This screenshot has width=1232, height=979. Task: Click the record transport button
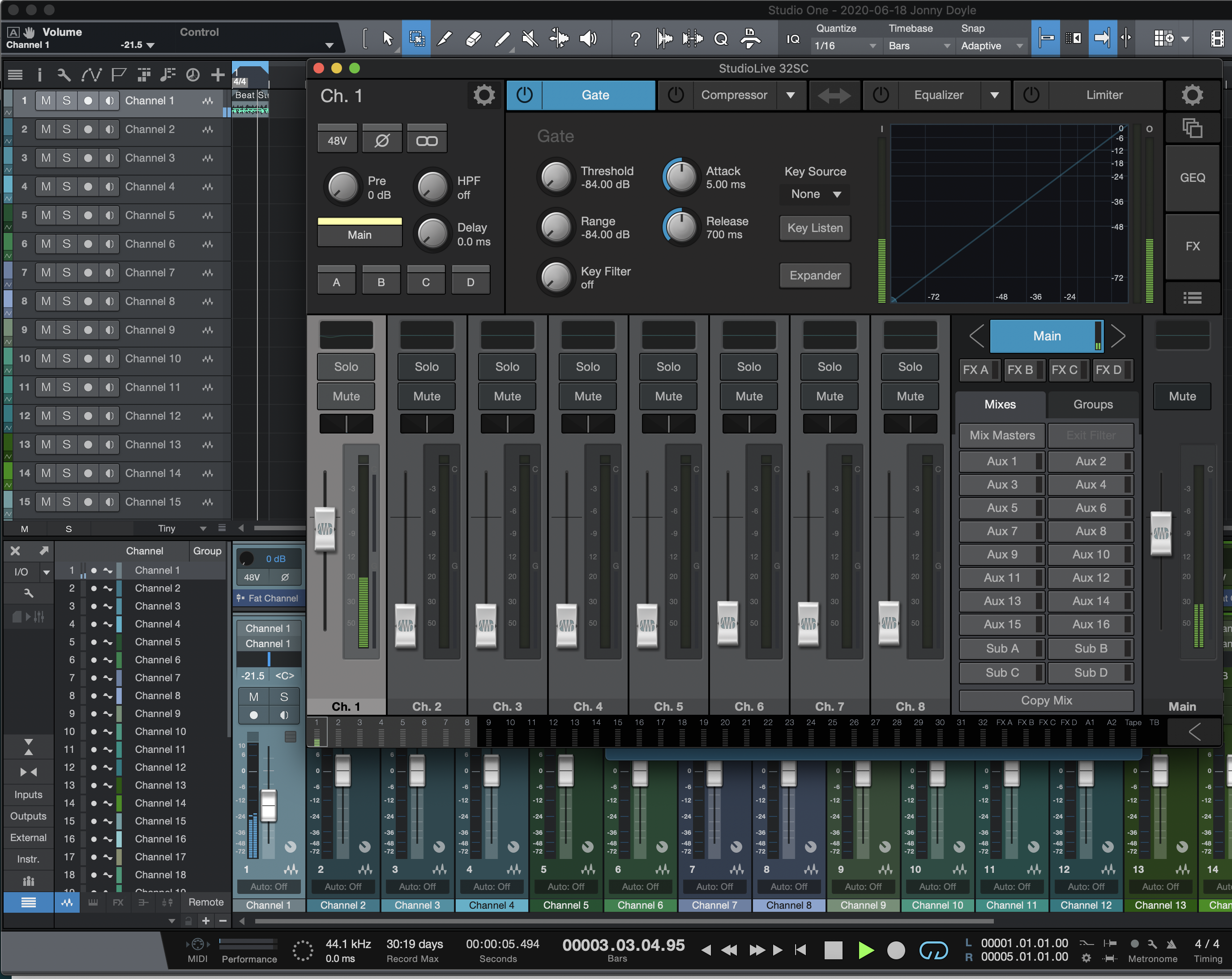click(896, 950)
